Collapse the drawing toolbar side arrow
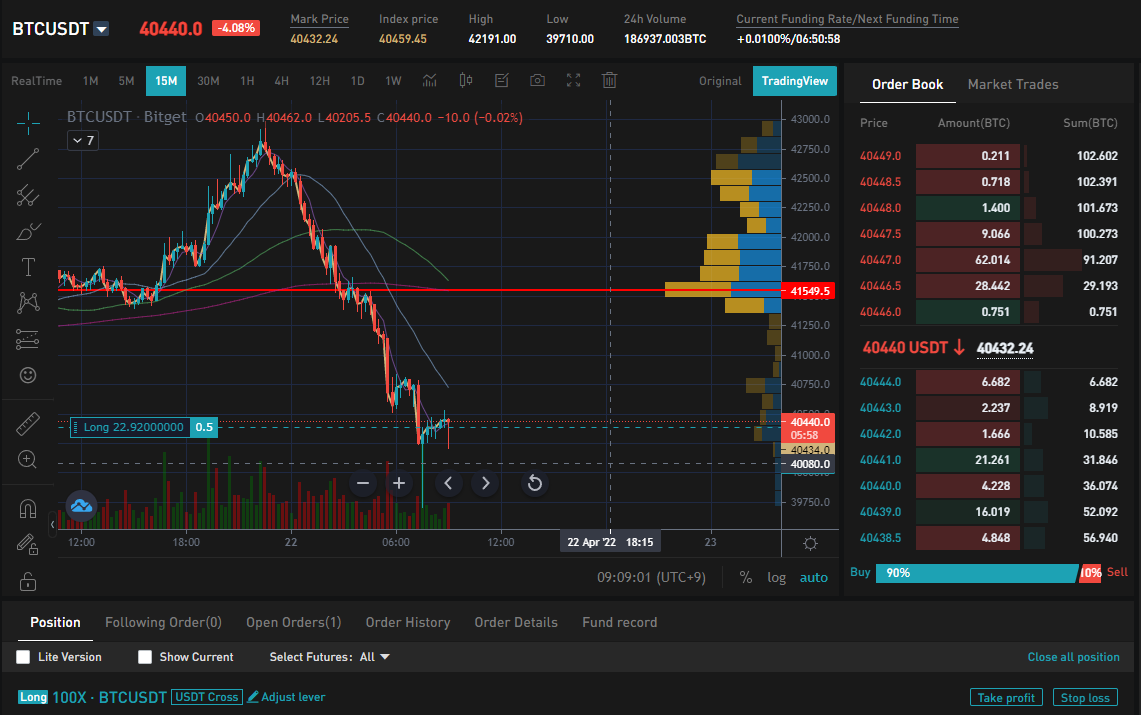 52,524
